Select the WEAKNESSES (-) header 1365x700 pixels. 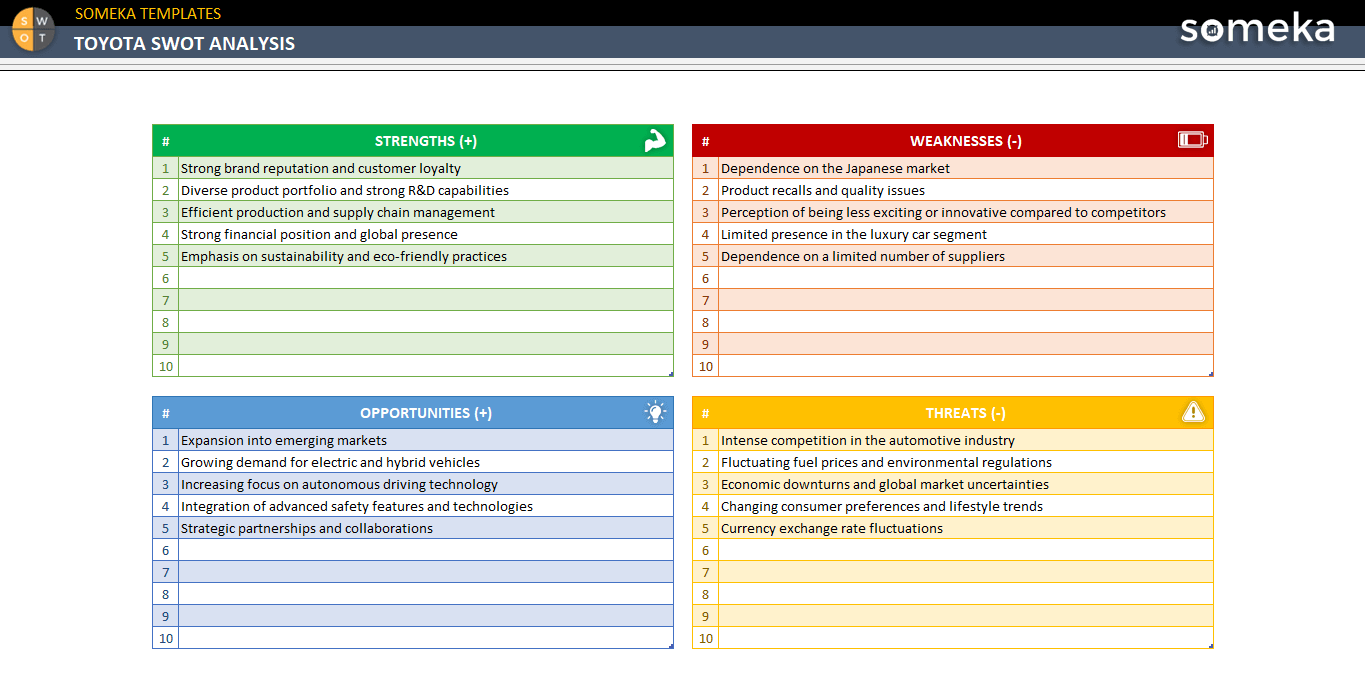pos(966,141)
